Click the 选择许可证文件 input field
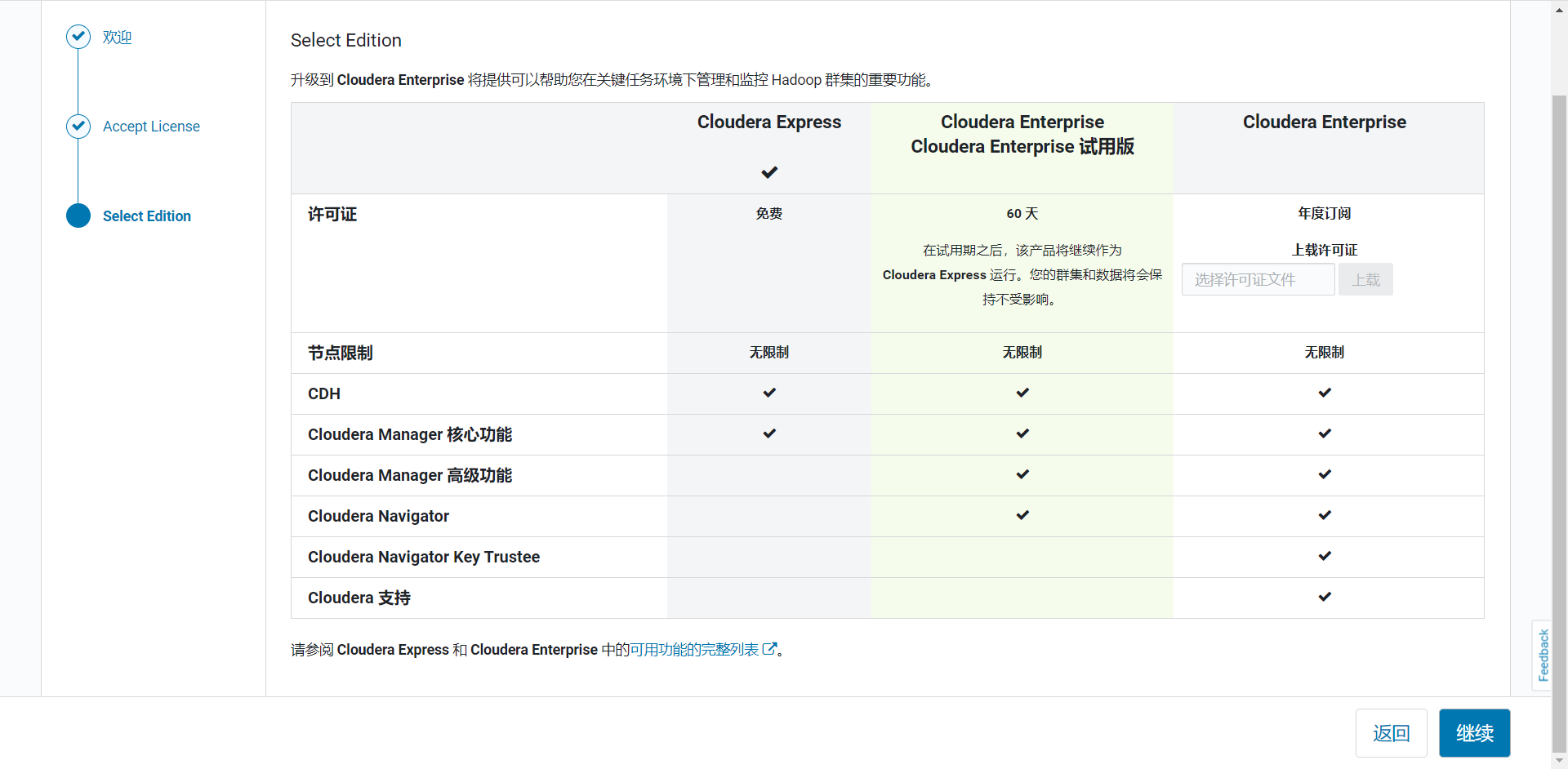This screenshot has height=769, width=1568. click(x=1258, y=279)
